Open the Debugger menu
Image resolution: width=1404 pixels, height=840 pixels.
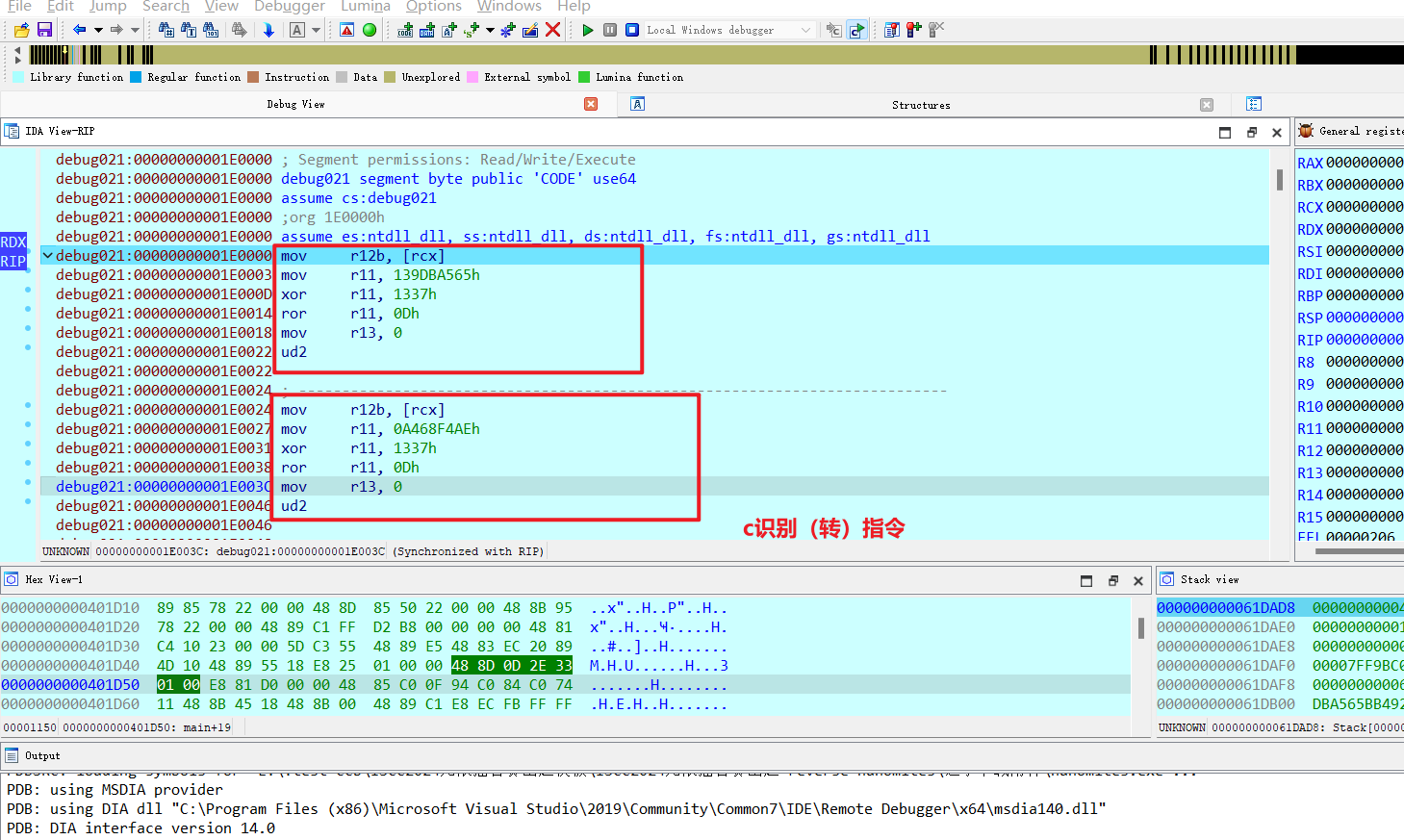click(x=290, y=6)
